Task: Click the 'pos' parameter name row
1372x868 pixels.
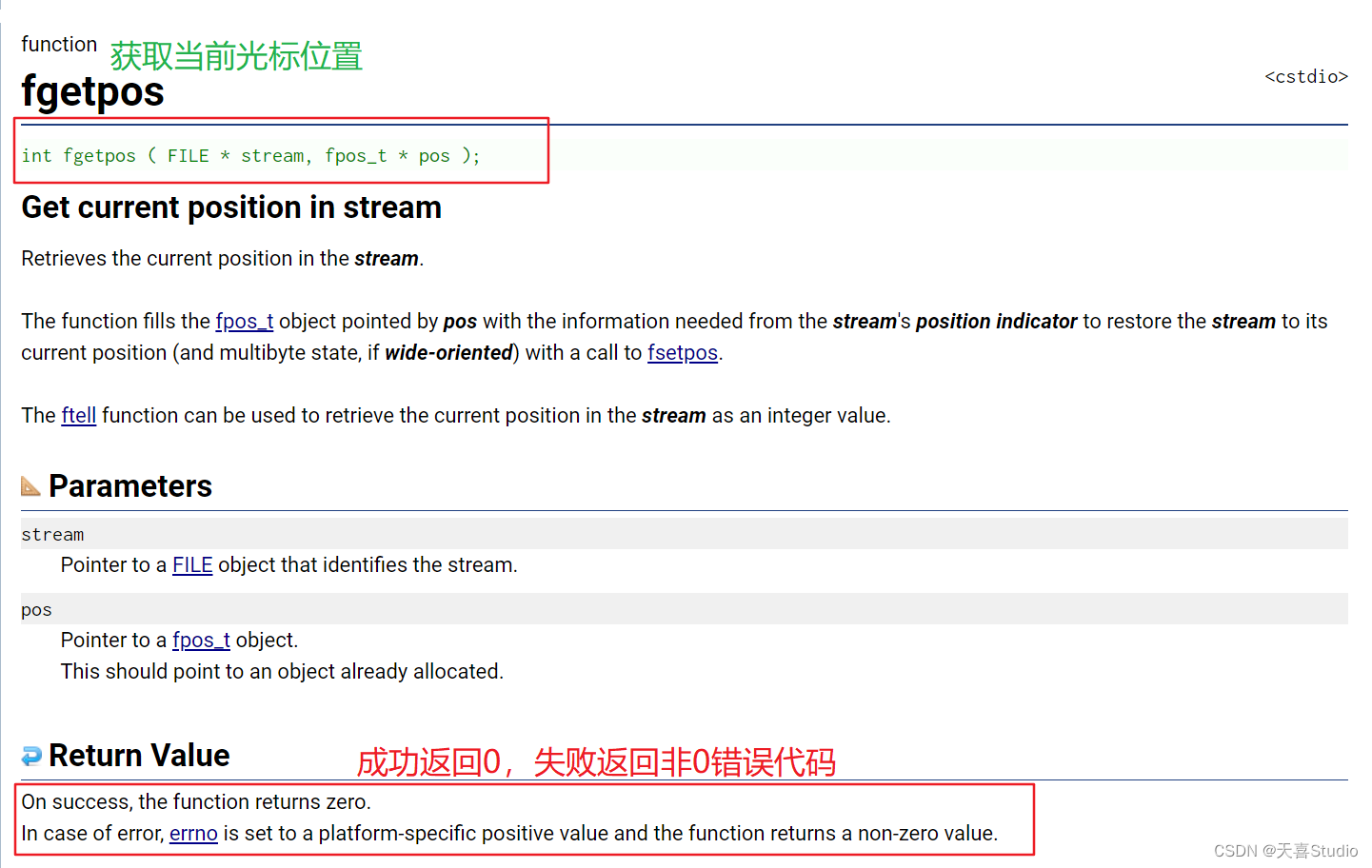Action: [x=685, y=609]
